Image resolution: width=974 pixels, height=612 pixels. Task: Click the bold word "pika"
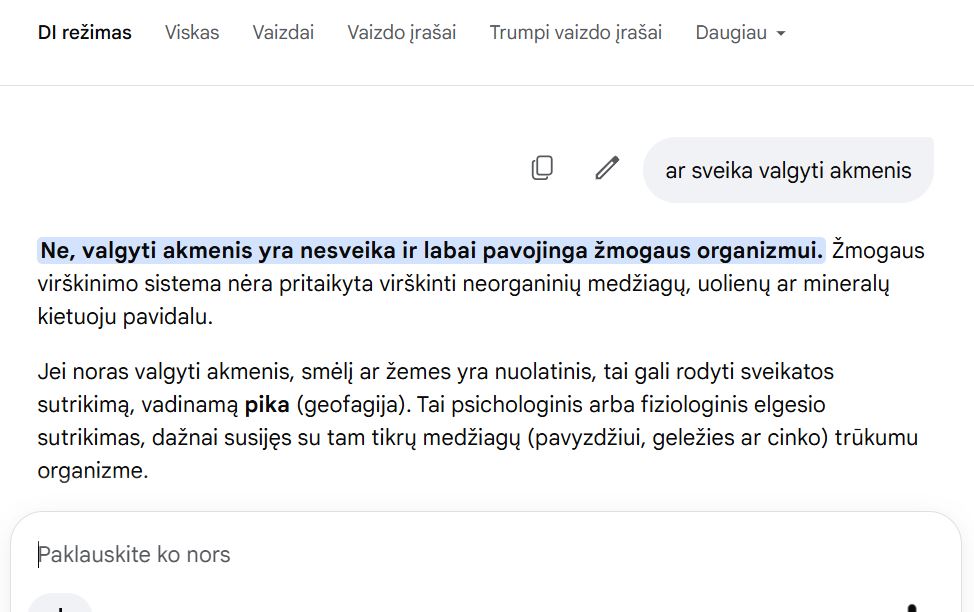click(x=267, y=405)
